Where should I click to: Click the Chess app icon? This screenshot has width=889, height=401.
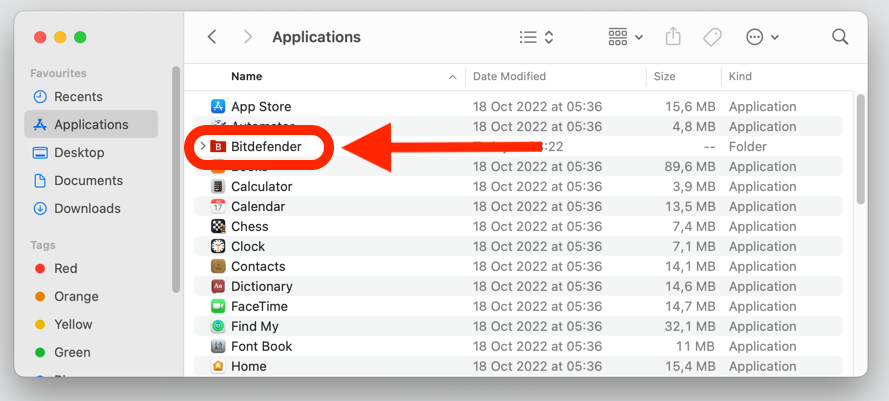pos(218,226)
